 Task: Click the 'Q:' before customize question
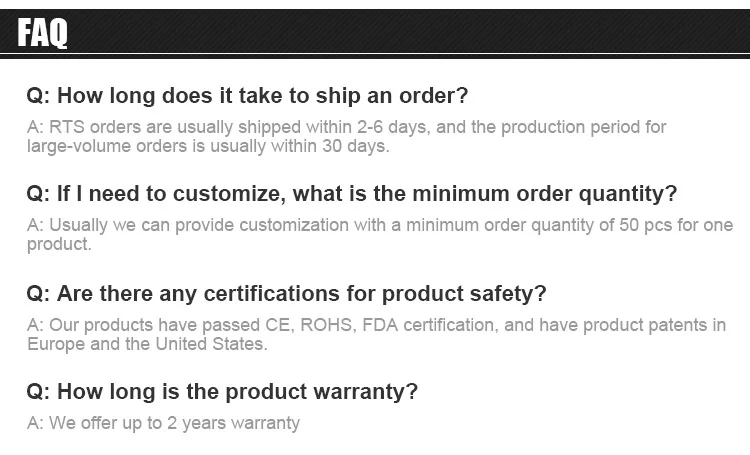(38, 193)
